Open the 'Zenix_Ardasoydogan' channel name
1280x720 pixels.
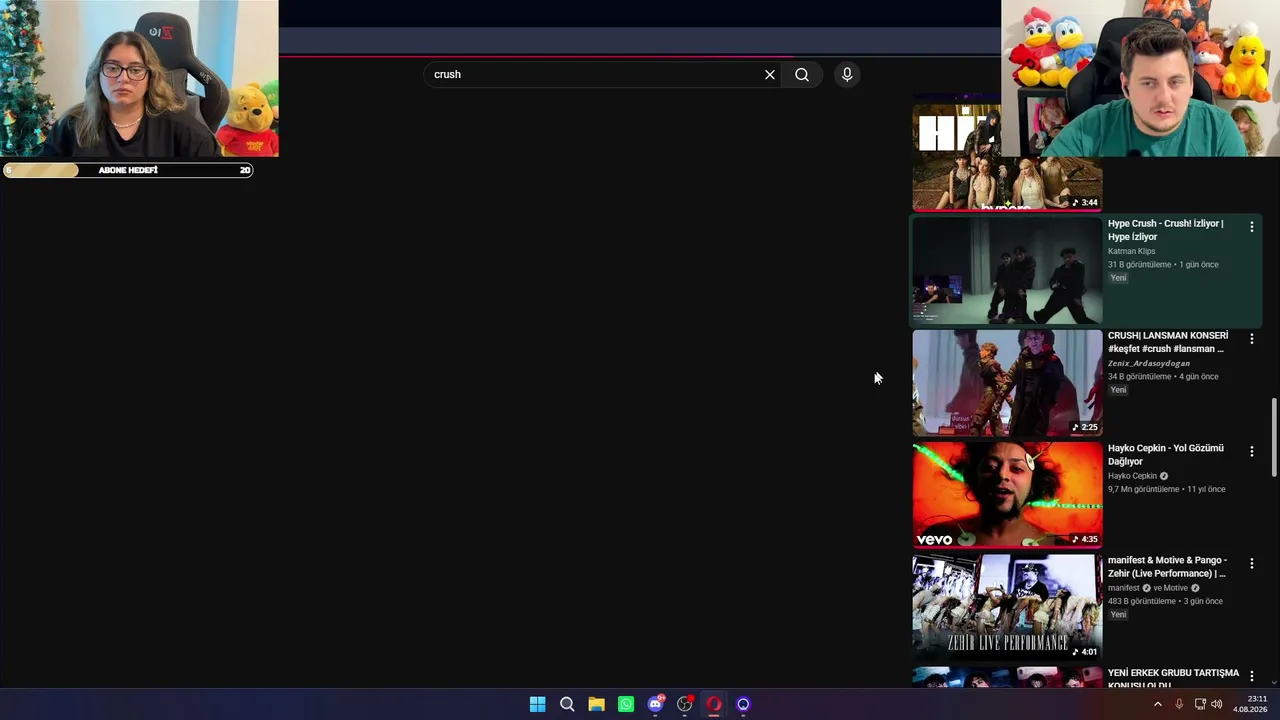click(1149, 363)
